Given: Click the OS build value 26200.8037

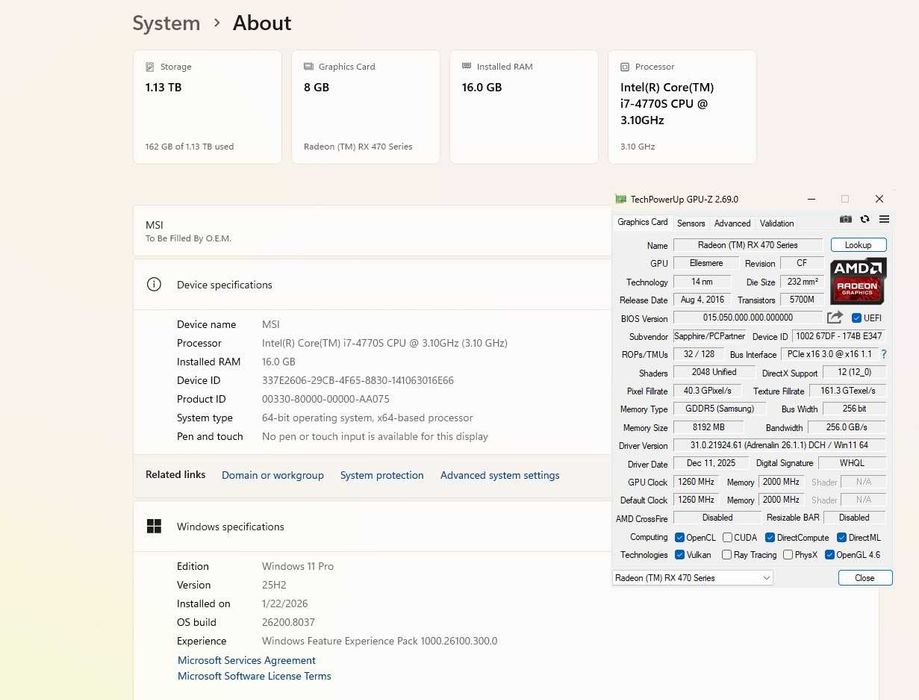Looking at the screenshot, I should 288,622.
